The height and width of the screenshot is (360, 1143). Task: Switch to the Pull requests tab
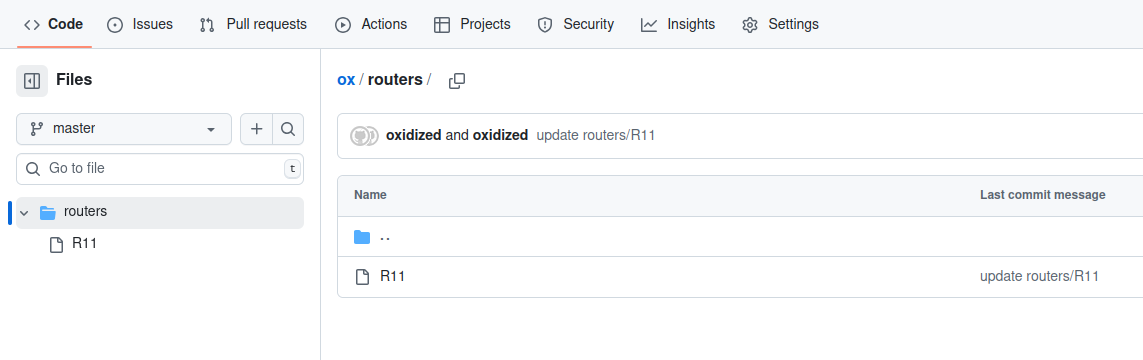coord(253,25)
